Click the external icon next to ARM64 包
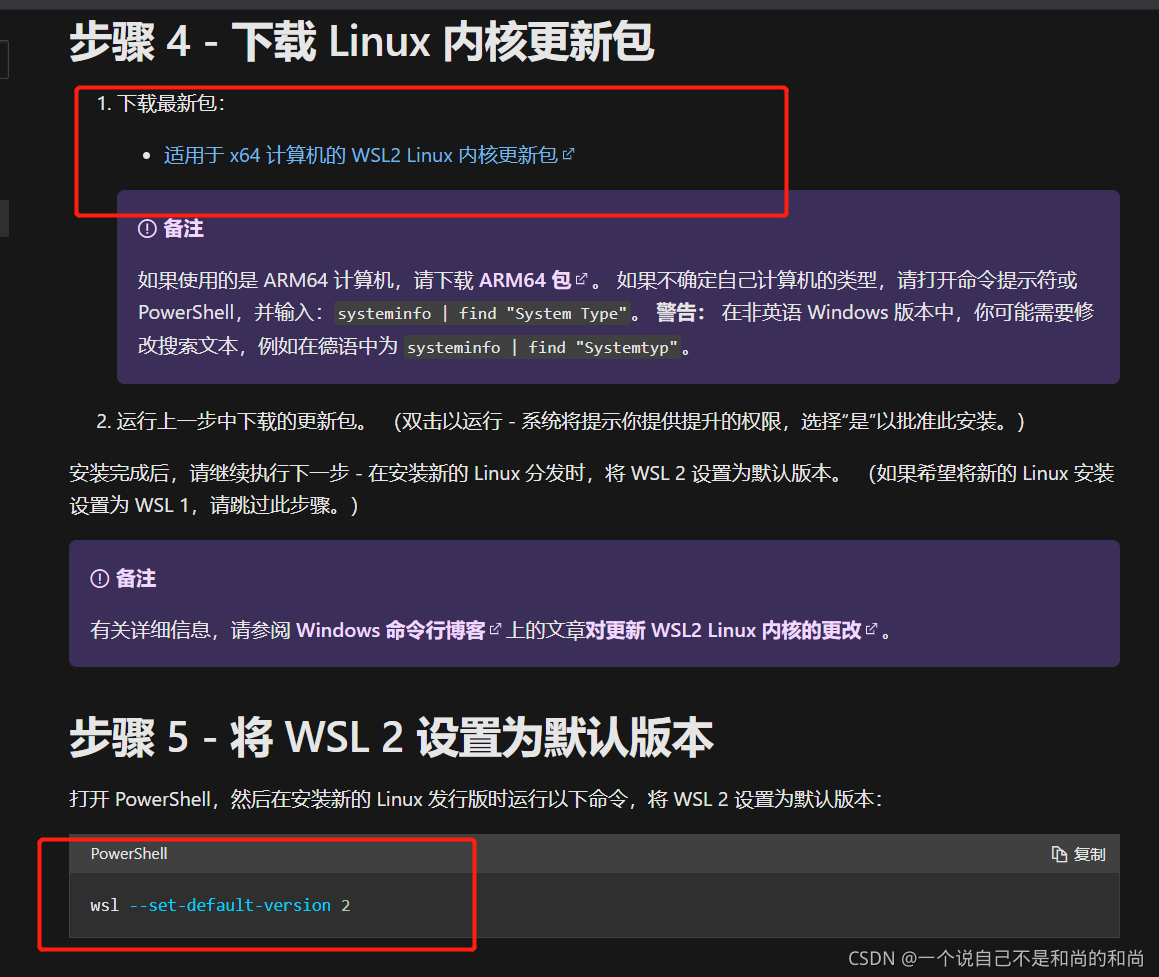Image resolution: width=1159 pixels, height=977 pixels. 582,279
